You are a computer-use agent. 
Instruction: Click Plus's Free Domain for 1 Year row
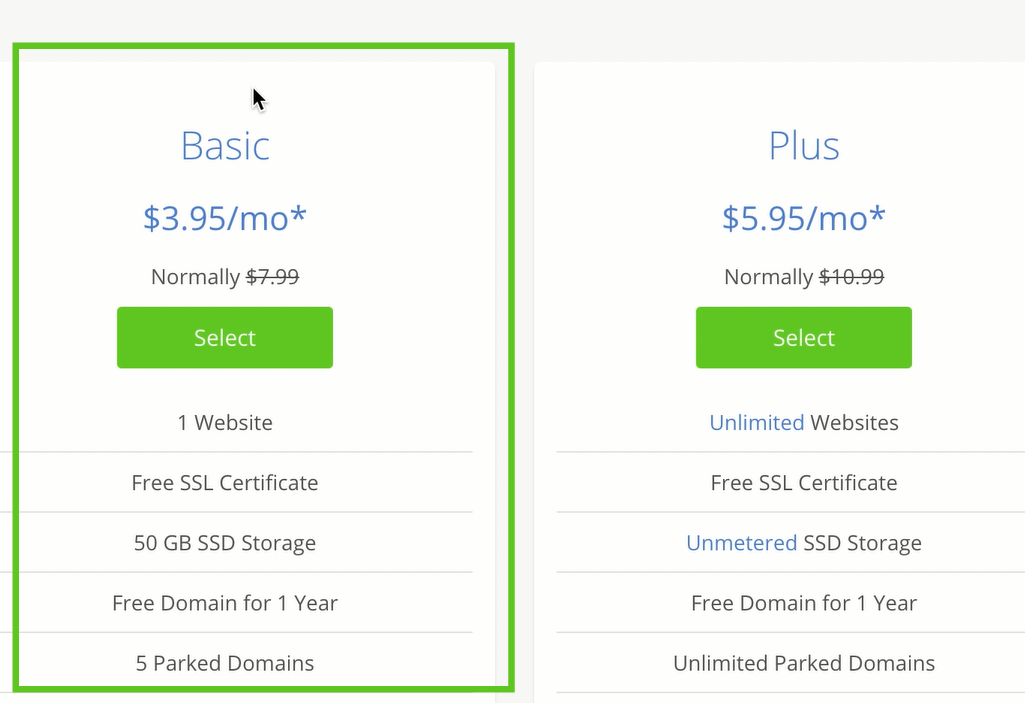click(x=803, y=603)
